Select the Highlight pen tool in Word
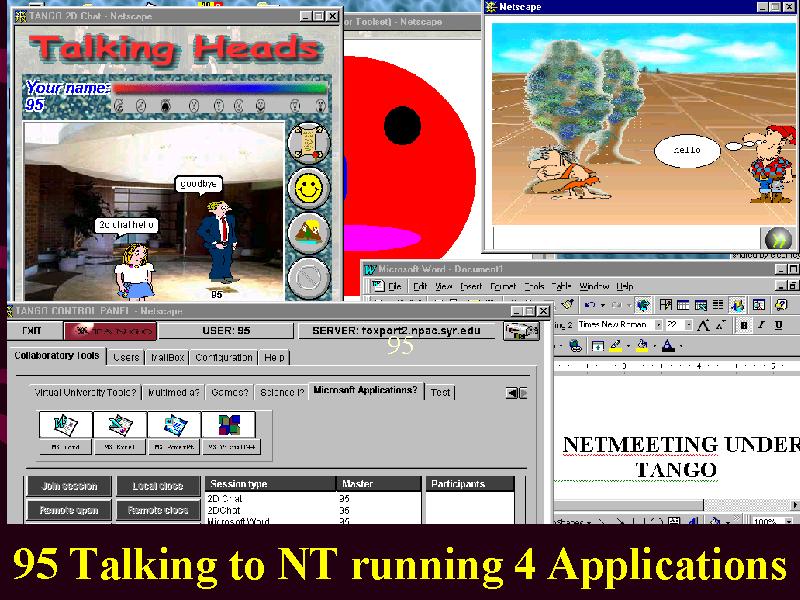 pyautogui.click(x=616, y=346)
